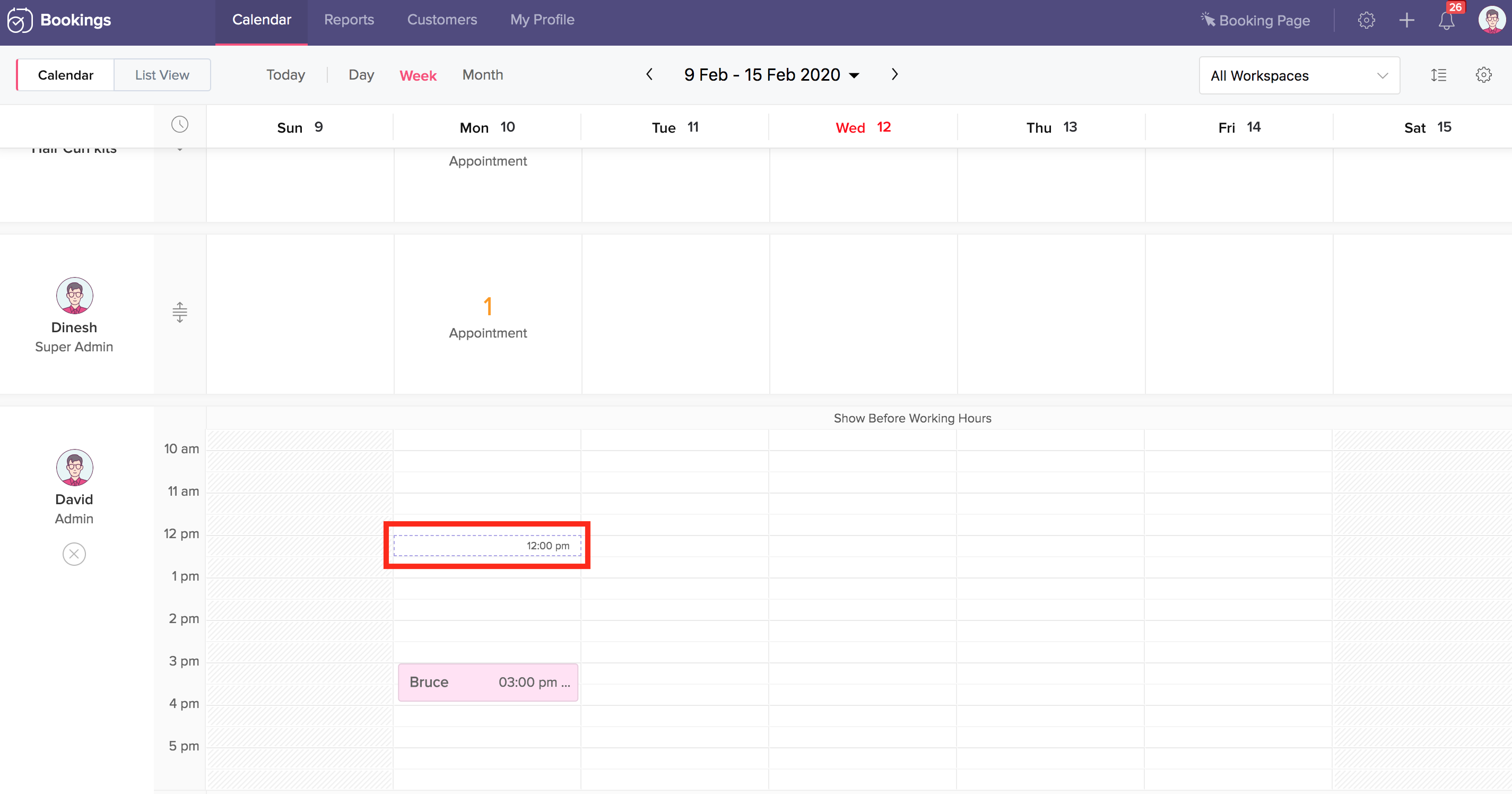Go to next week with the right arrow
Screen dimensions: 1512x794
click(894, 75)
